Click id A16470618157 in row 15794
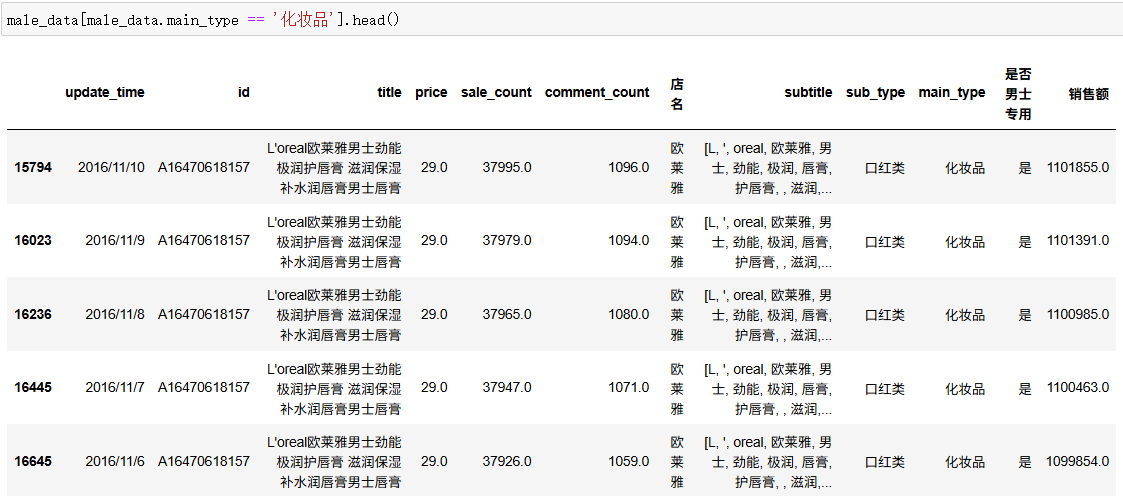This screenshot has height=496, width=1123. pos(204,168)
